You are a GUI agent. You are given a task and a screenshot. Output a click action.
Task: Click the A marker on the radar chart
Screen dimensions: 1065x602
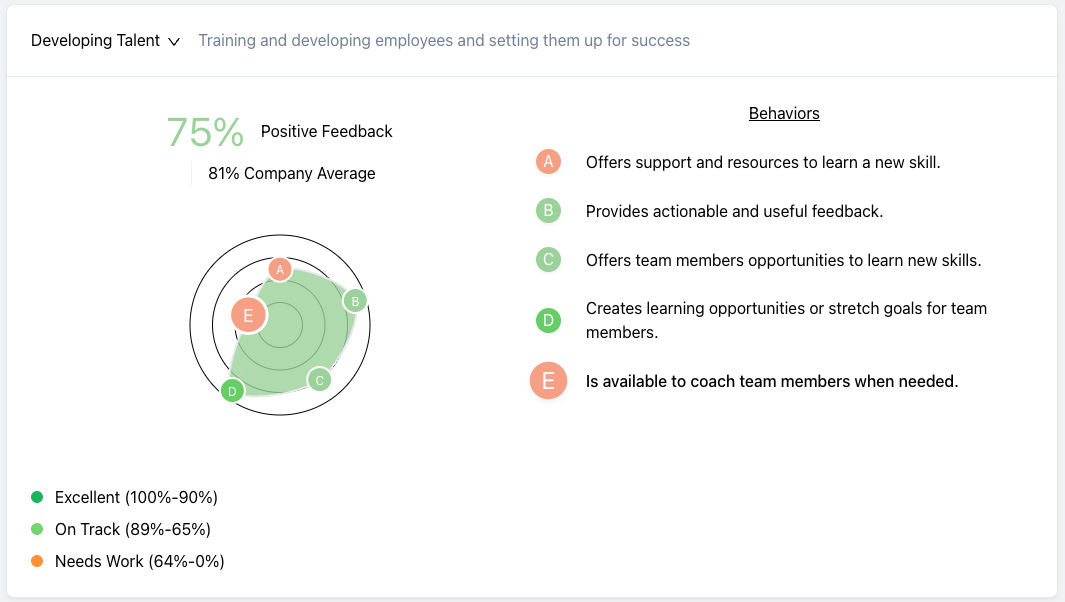(280, 269)
